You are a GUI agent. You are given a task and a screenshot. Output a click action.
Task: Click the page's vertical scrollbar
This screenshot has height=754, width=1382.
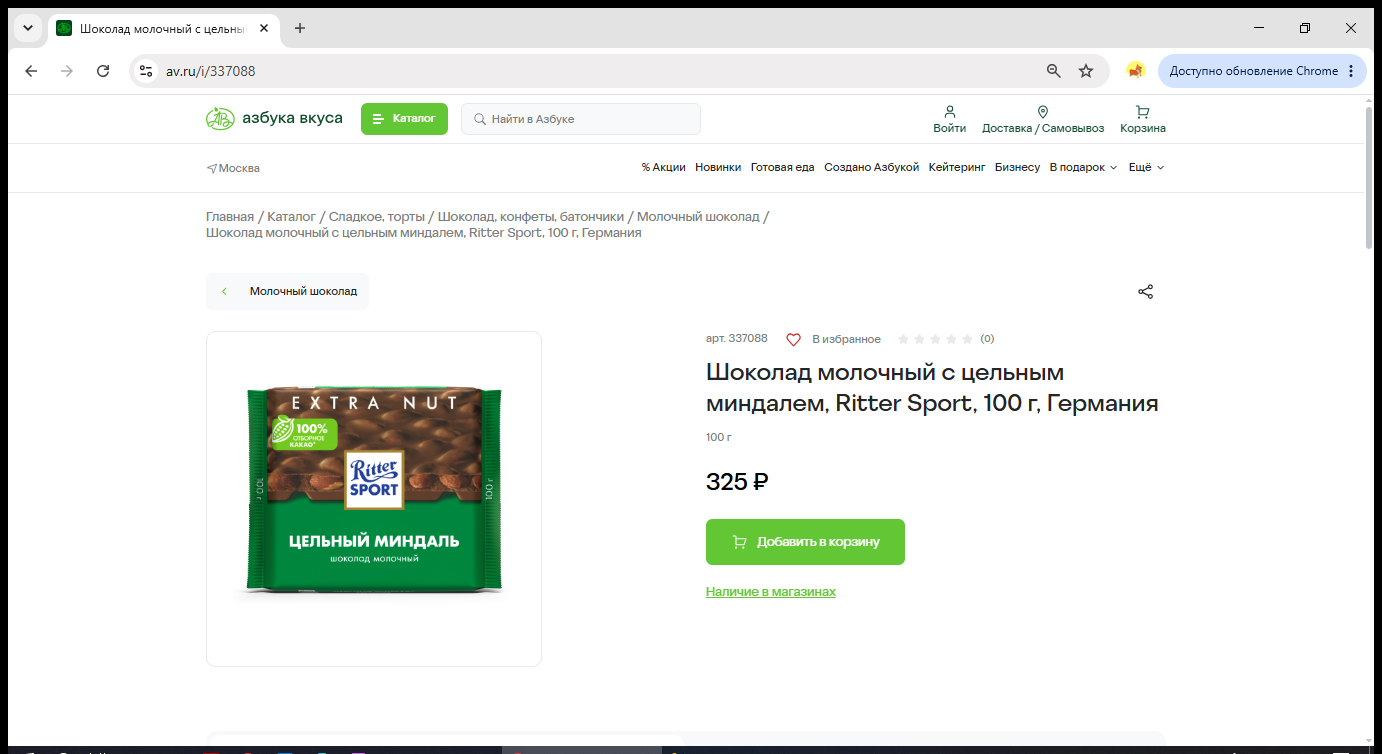[x=1369, y=176]
